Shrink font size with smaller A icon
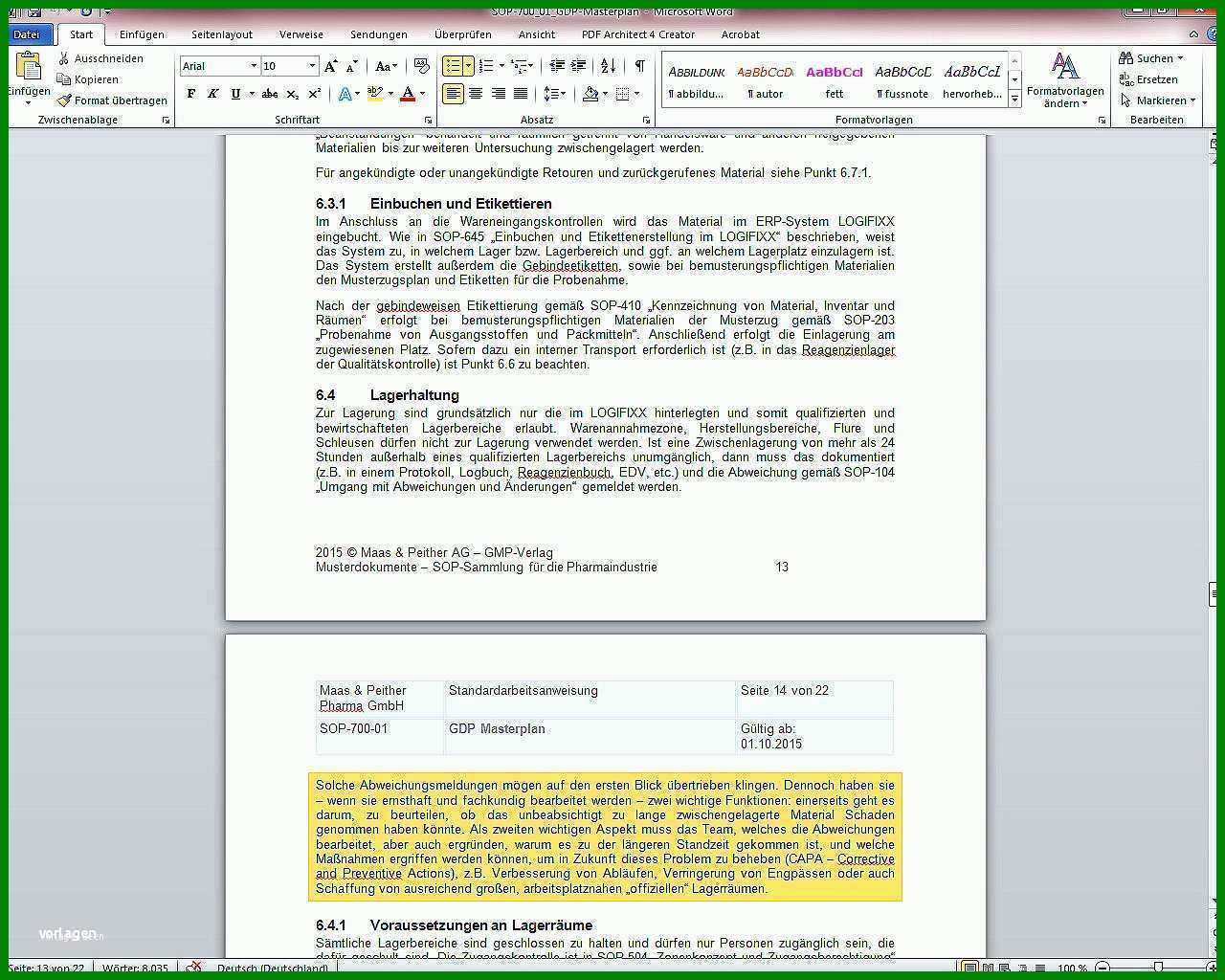 pos(351,66)
